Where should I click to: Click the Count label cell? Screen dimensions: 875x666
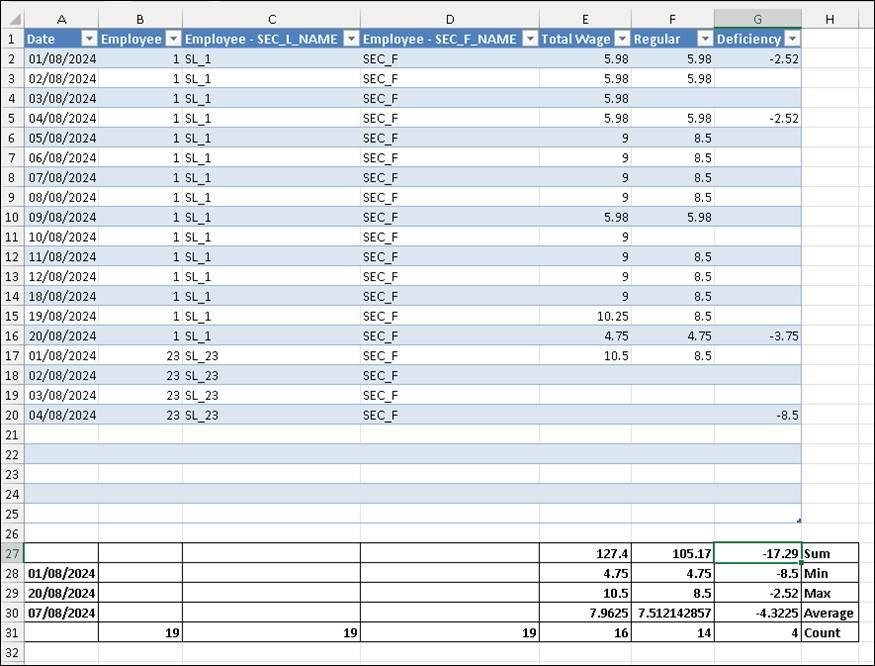[830, 633]
